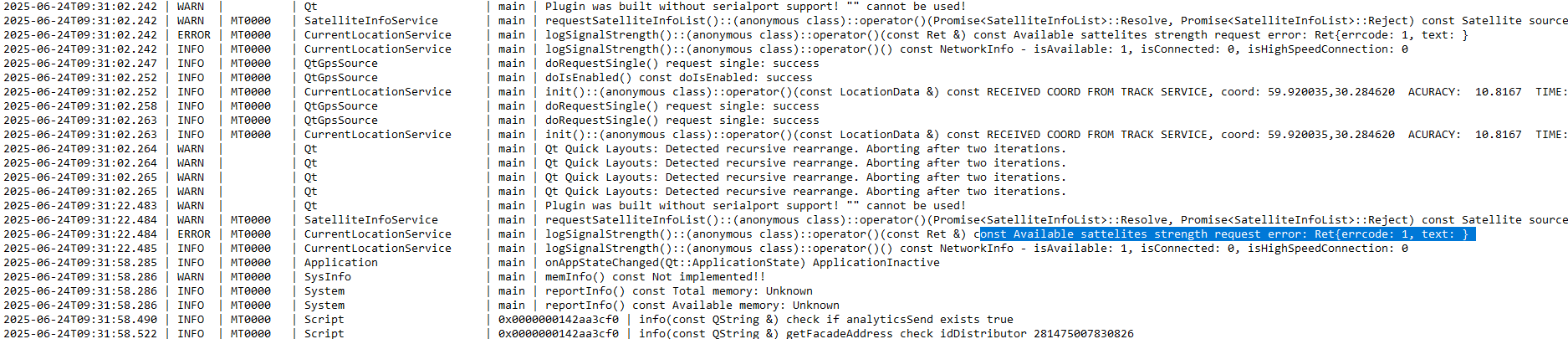This screenshot has width=1568, height=339.
Task: Select timestamp 09:31:02.258
Action: tap(80, 106)
